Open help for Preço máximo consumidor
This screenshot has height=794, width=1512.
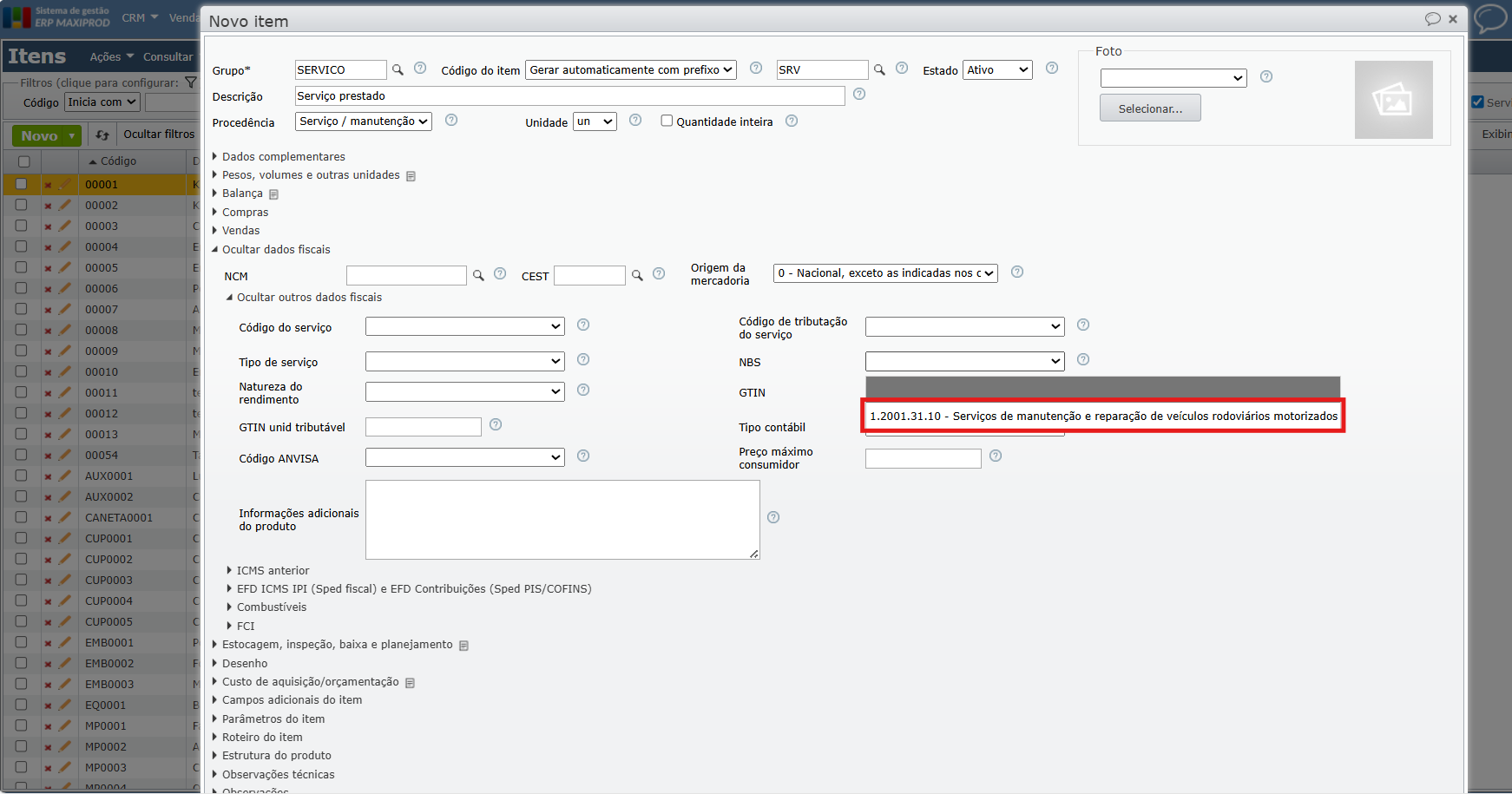(x=996, y=456)
